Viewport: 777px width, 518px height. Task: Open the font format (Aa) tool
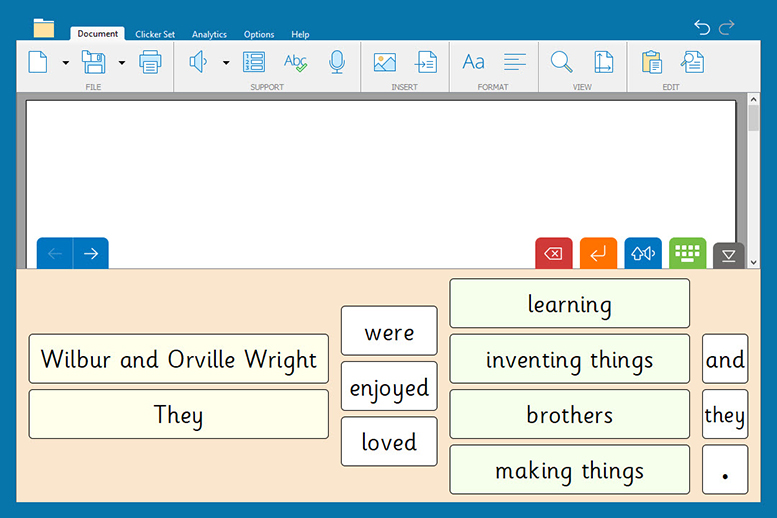473,63
